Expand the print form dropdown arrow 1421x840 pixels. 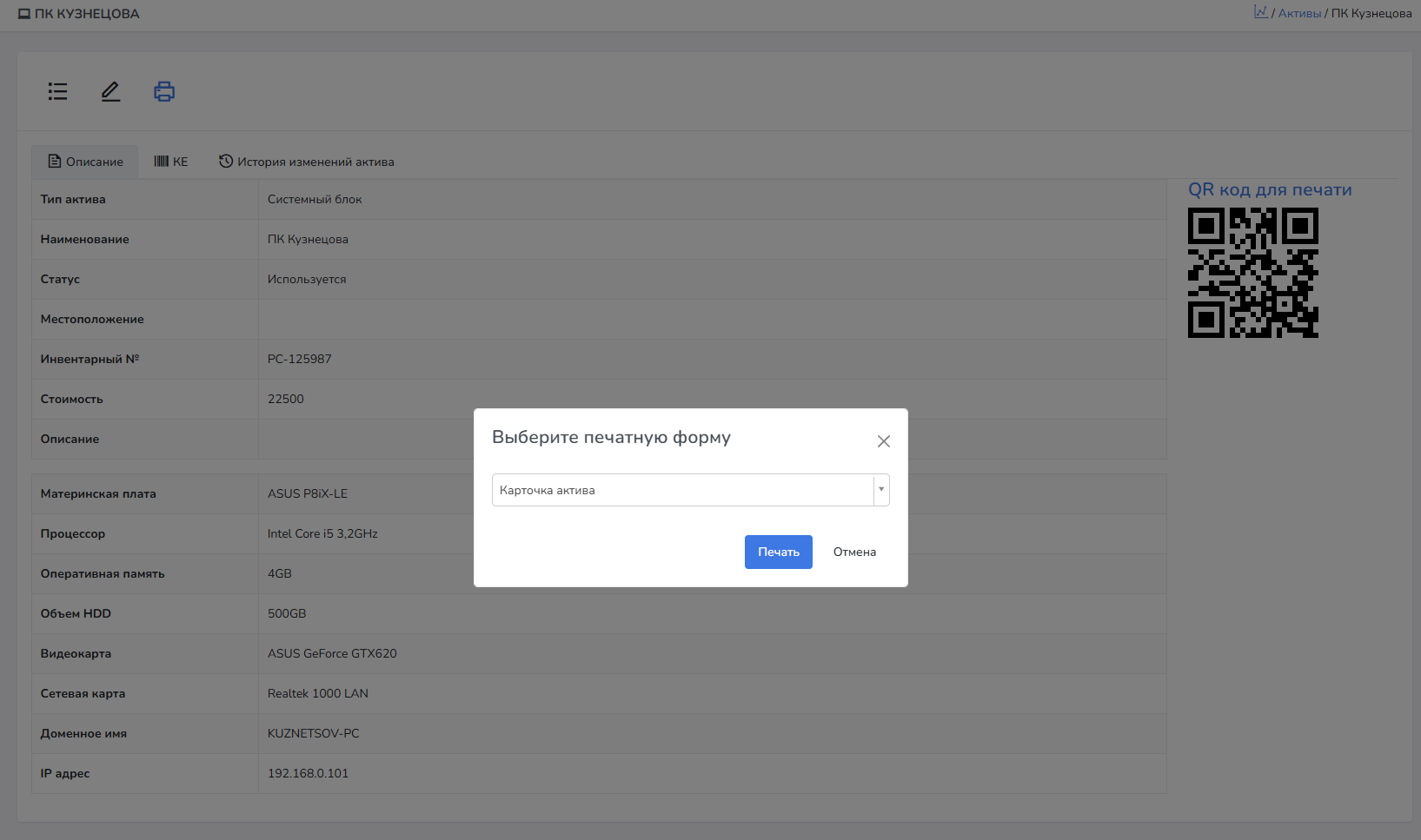point(880,490)
